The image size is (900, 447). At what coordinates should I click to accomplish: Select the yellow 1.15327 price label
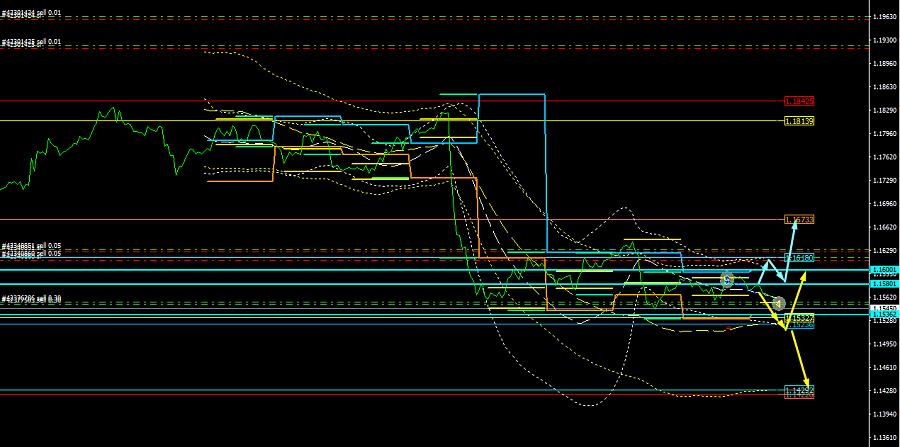pos(799,317)
